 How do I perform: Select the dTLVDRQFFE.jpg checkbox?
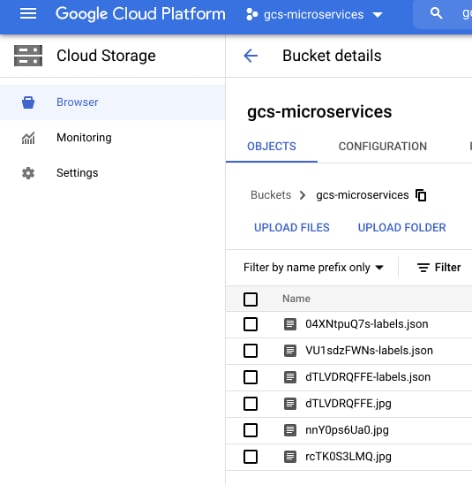[250, 404]
